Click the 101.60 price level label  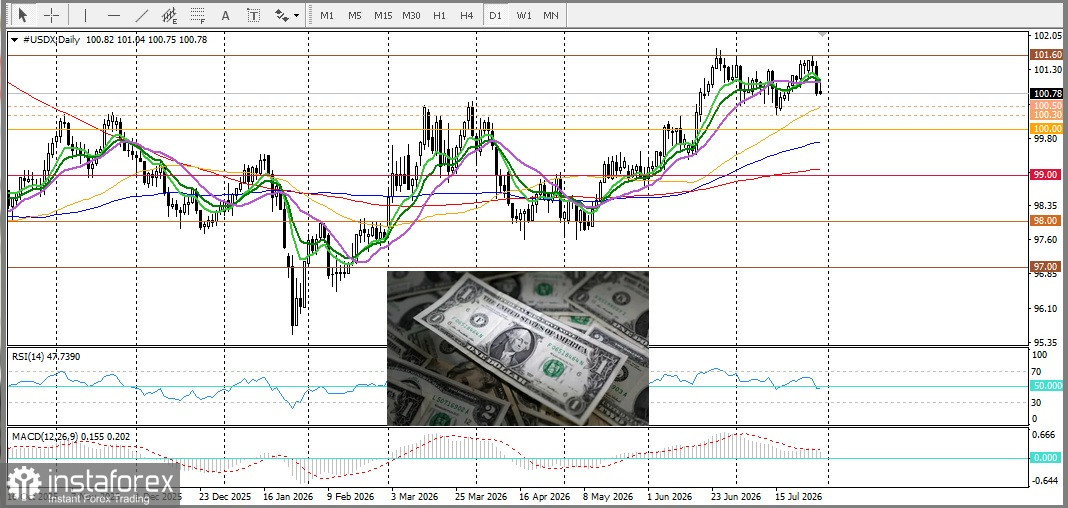click(x=1048, y=54)
